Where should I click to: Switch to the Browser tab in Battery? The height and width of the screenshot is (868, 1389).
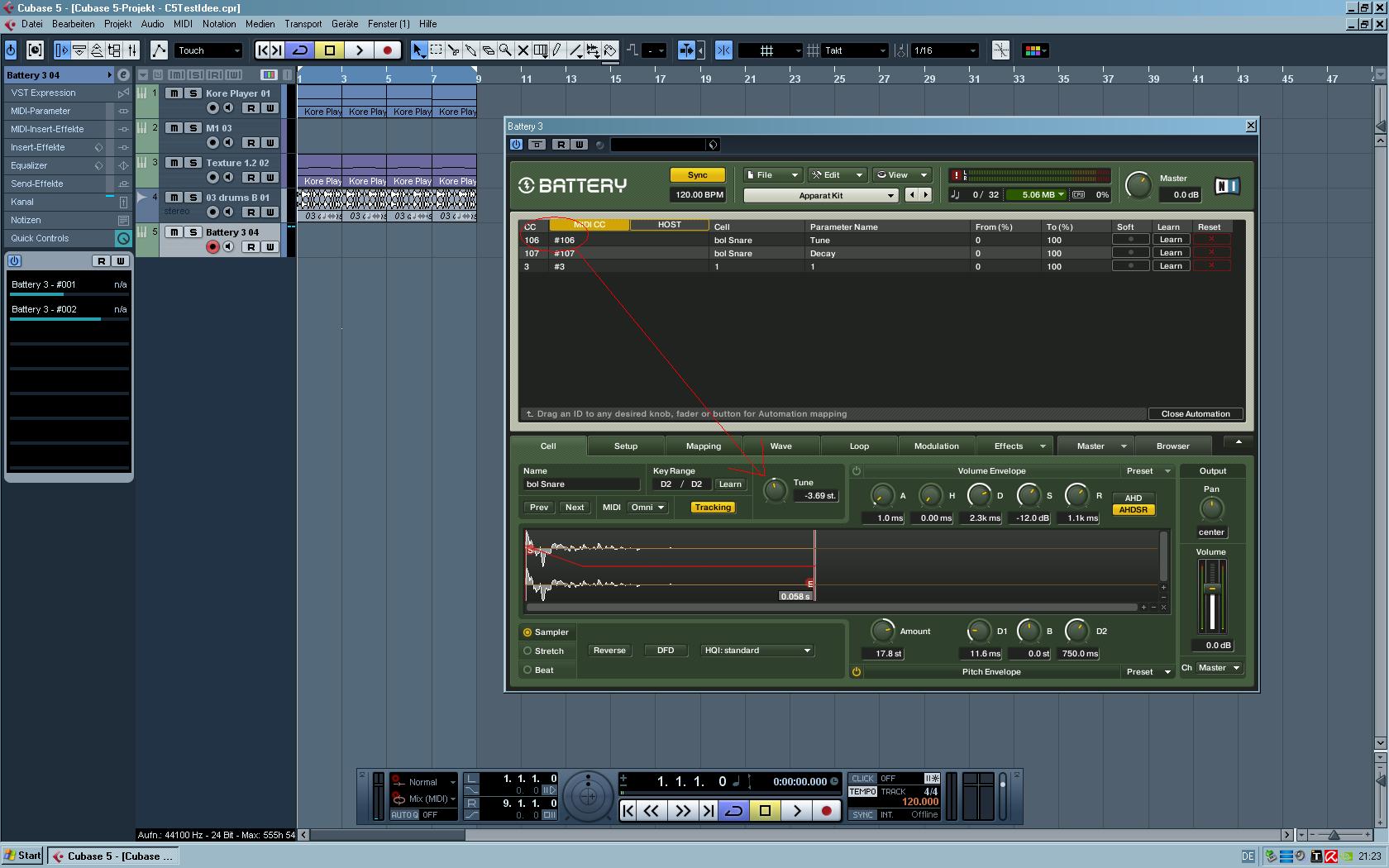click(x=1172, y=446)
